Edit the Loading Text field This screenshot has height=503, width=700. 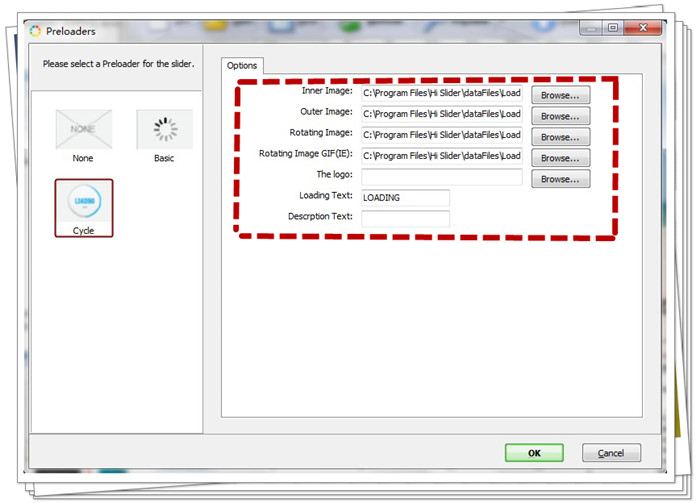click(404, 198)
